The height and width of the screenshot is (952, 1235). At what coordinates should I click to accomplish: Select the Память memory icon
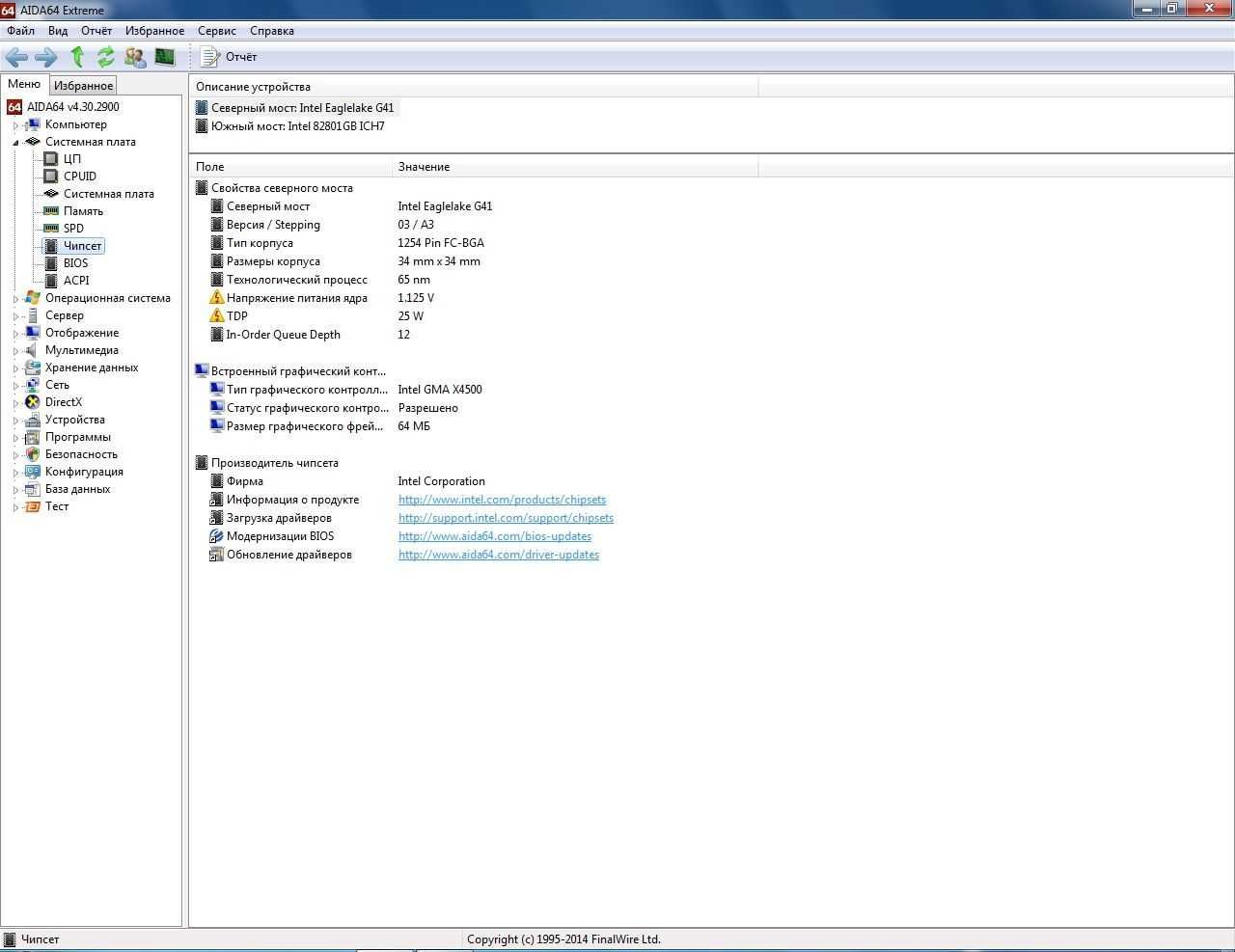pos(51,211)
